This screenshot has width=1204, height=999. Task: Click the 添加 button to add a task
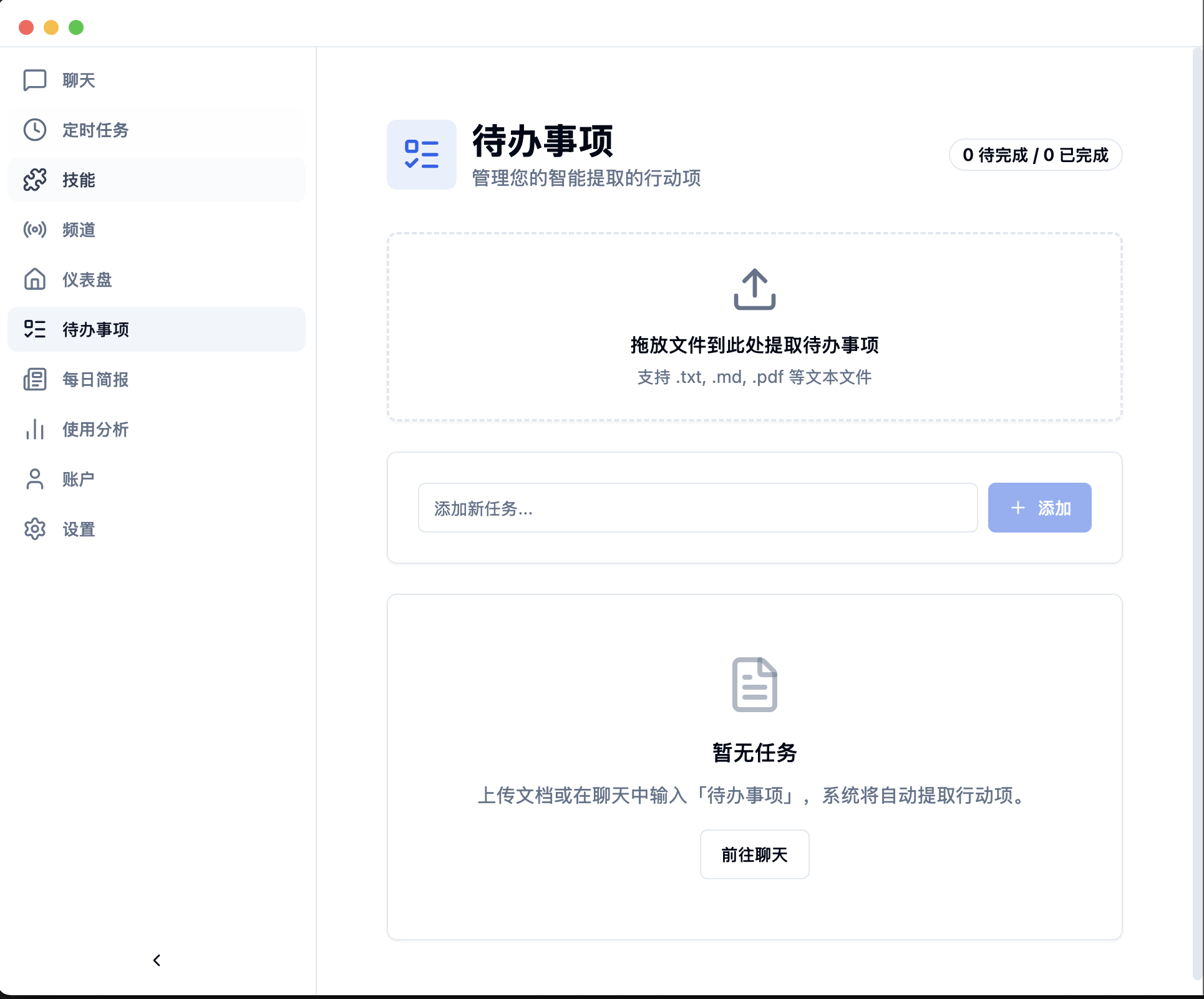click(1039, 508)
